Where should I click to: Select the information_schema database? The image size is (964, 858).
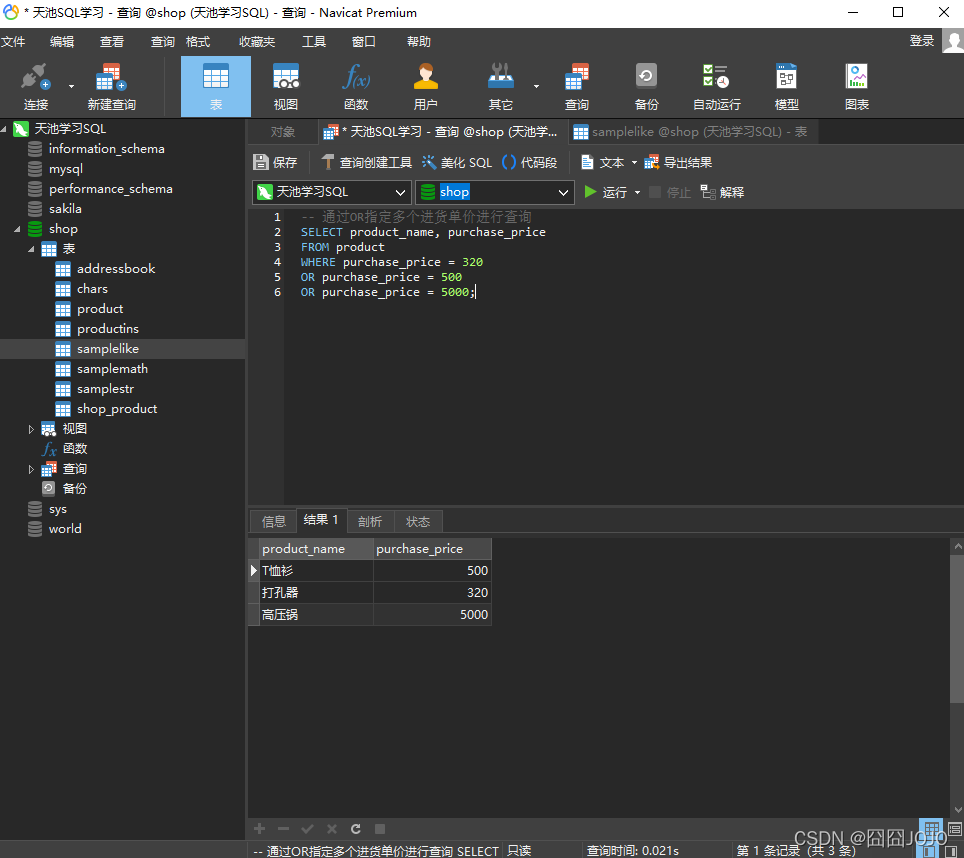tap(106, 149)
